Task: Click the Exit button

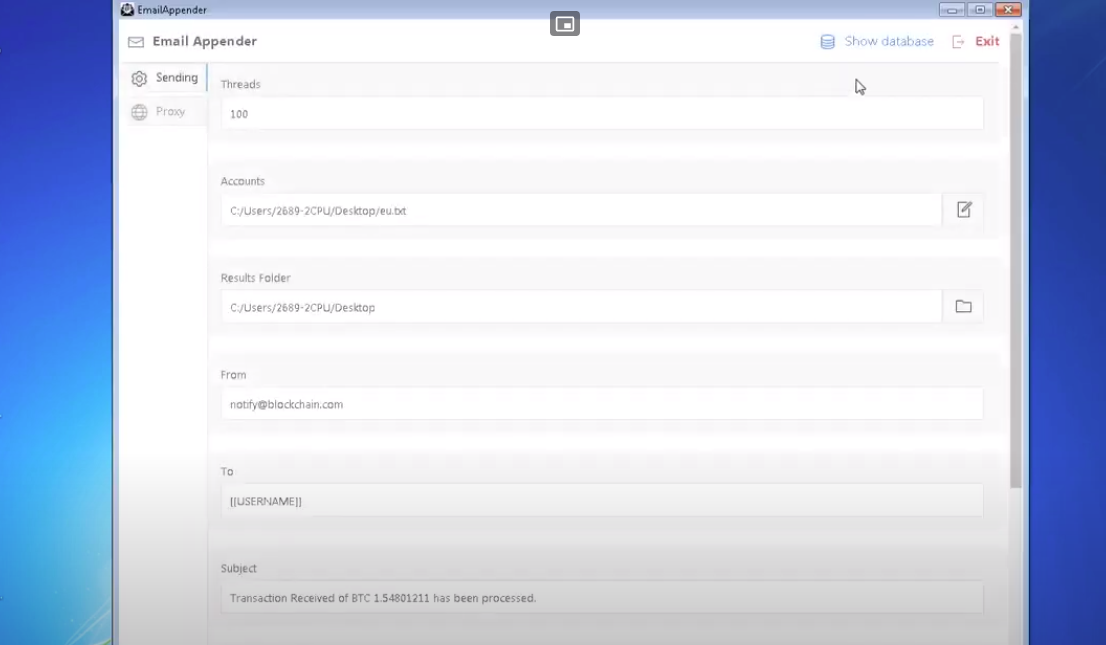Action: tap(986, 41)
